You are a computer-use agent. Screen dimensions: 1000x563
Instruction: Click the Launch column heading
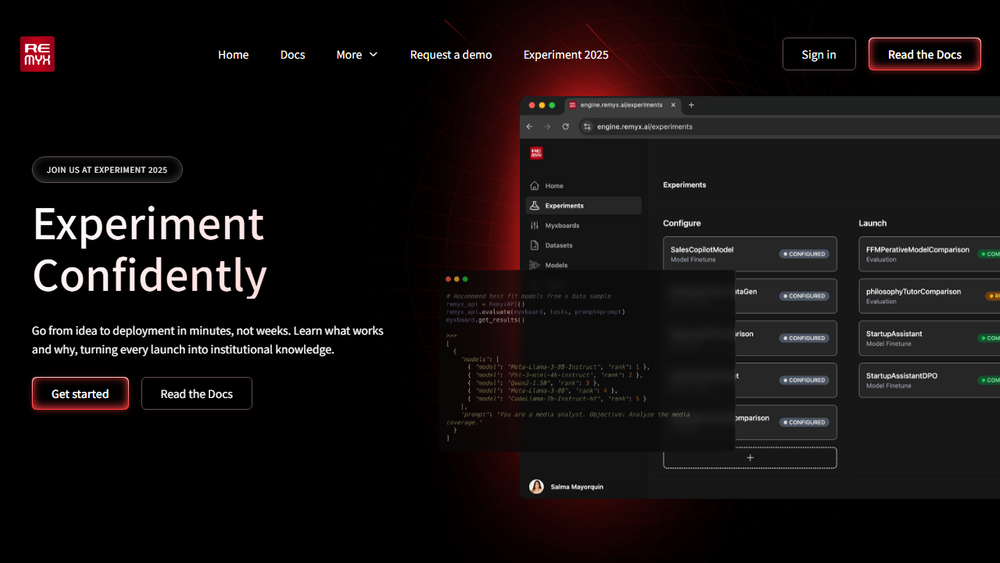(x=872, y=223)
